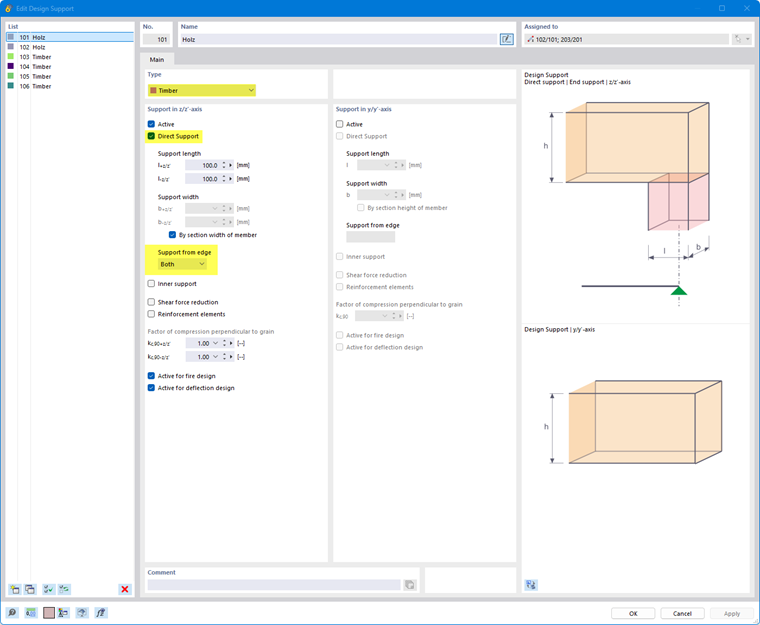Click arrow button beside l+z/z' support length

coord(231,165)
